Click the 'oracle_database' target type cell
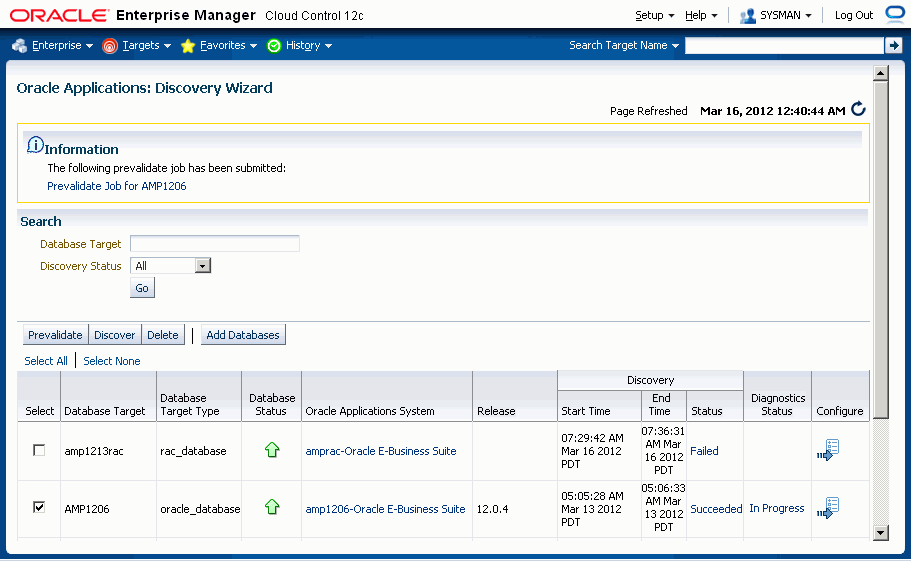 tap(200, 509)
